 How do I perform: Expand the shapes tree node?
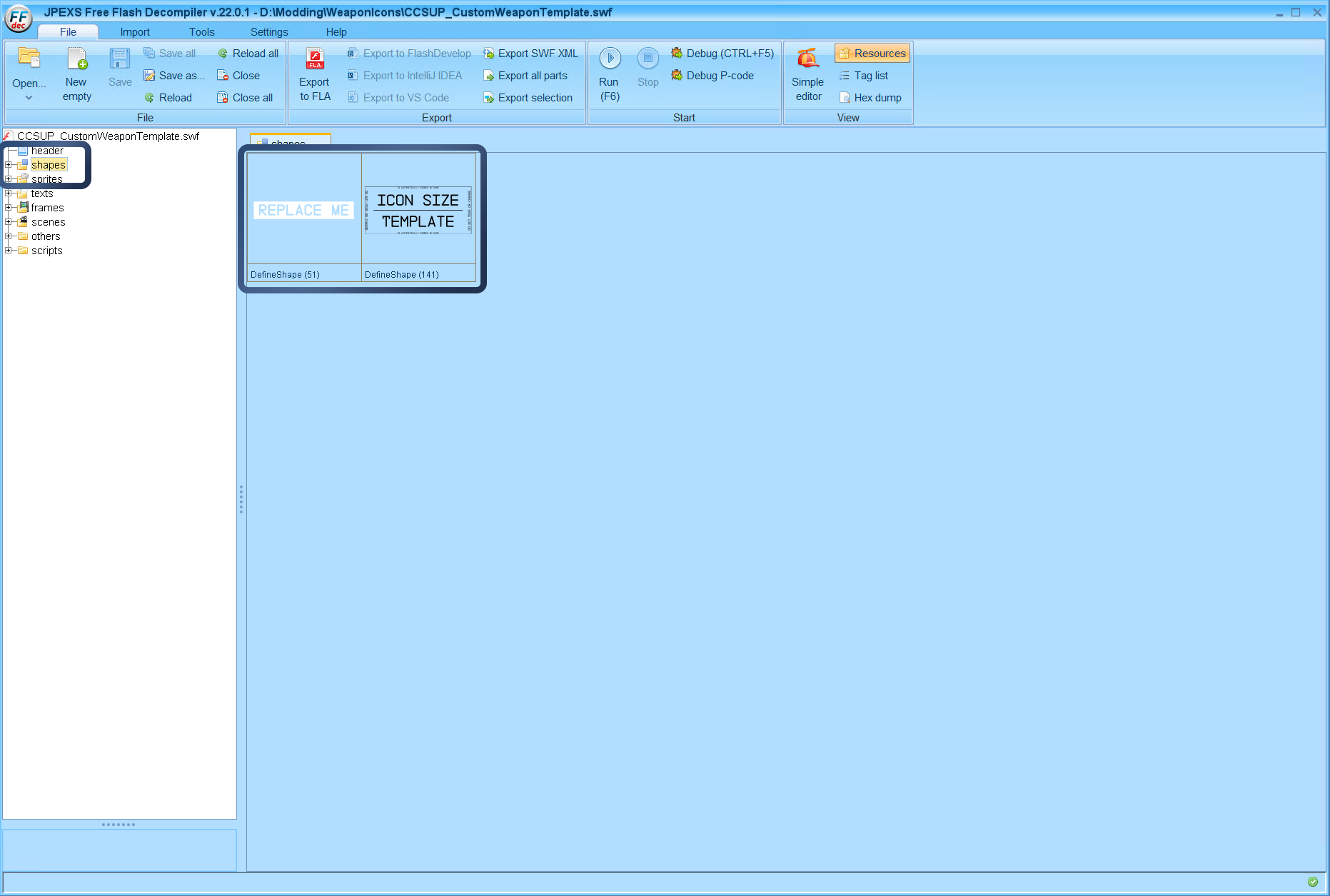click(x=8, y=164)
